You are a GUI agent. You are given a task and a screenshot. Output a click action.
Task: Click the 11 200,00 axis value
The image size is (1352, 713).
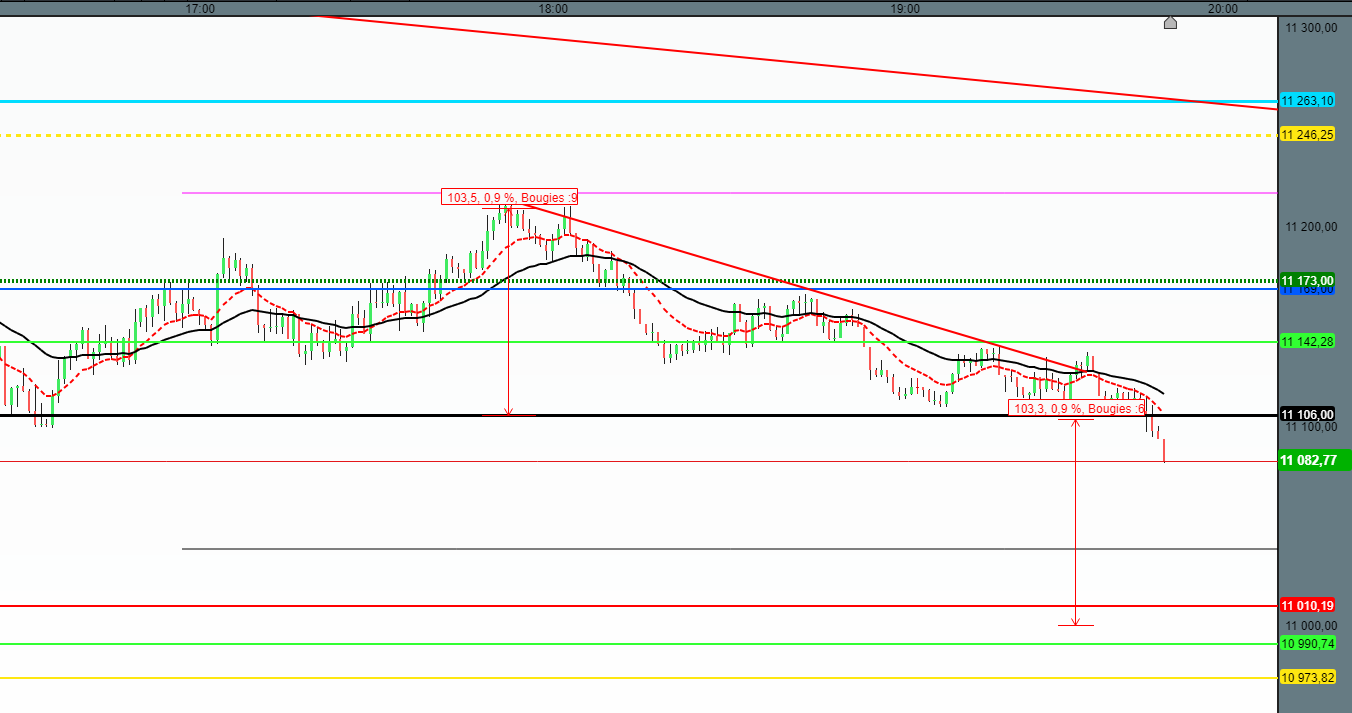point(1311,227)
